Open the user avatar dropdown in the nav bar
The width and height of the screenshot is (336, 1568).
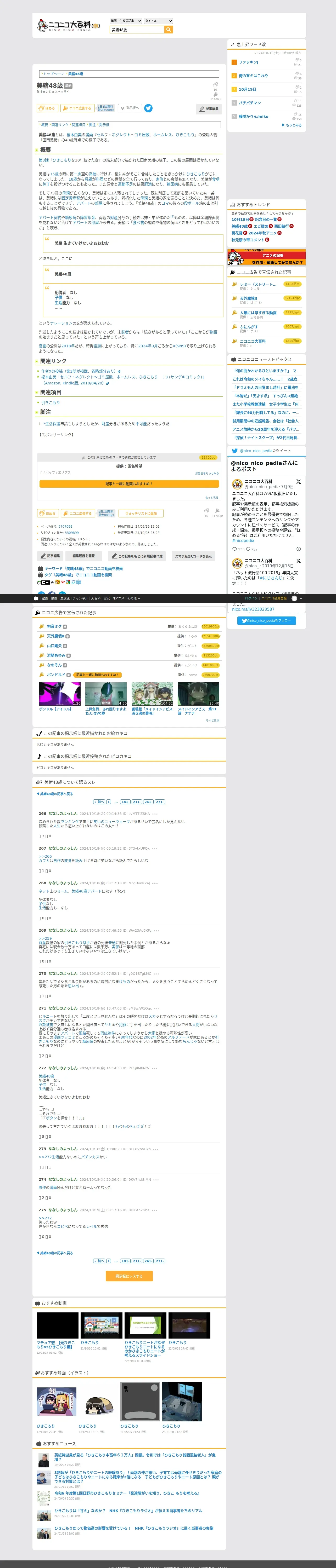coord(296,598)
